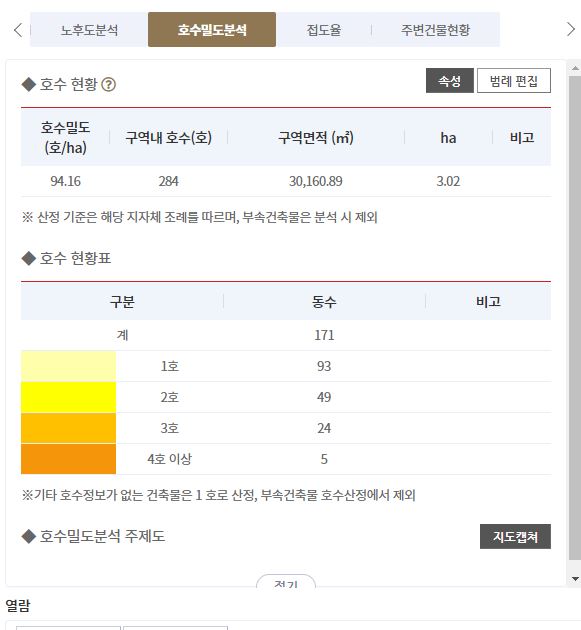Click the partially visible 접기 collapse button
The image size is (581, 630).
(x=286, y=582)
